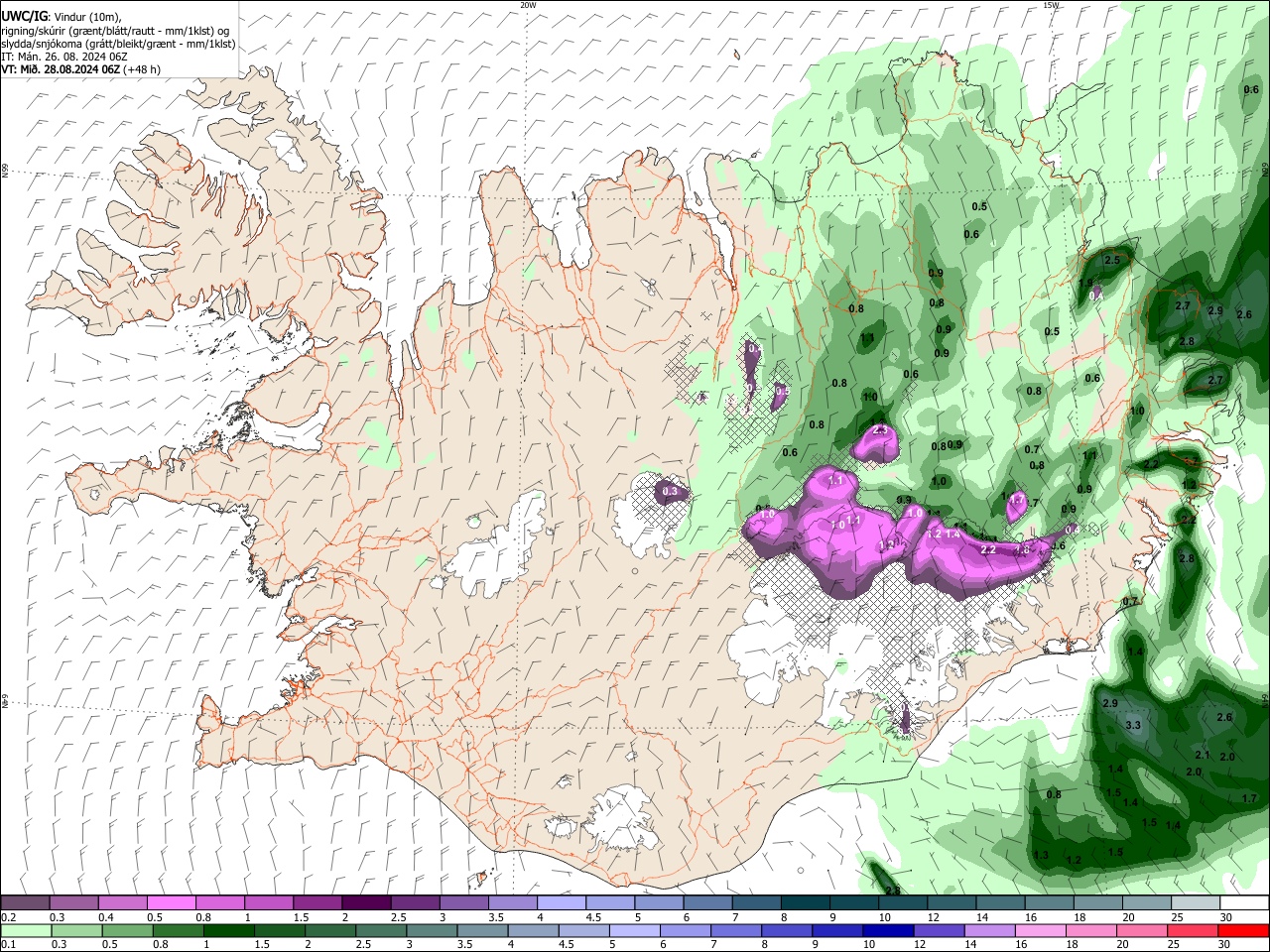This screenshot has width=1270, height=952.
Task: Pick the 1.5 purple snow legend swatch
Action: pos(317,902)
